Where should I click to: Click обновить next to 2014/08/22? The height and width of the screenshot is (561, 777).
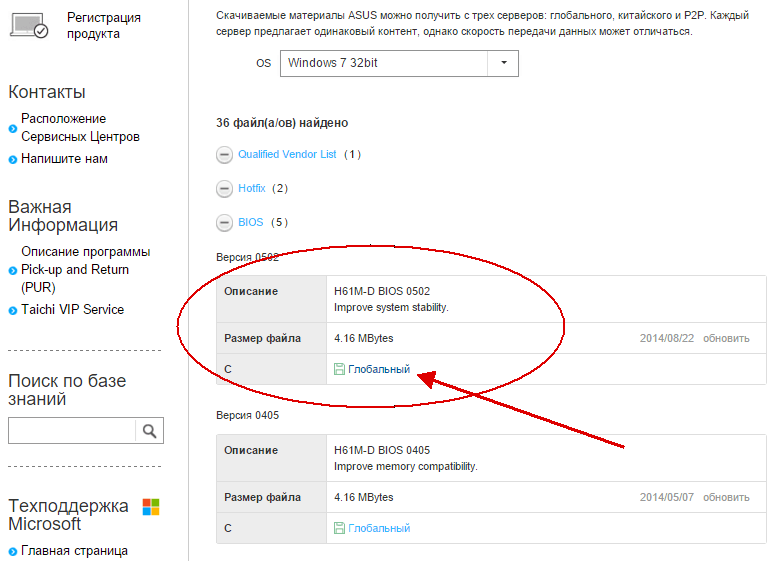[726, 338]
